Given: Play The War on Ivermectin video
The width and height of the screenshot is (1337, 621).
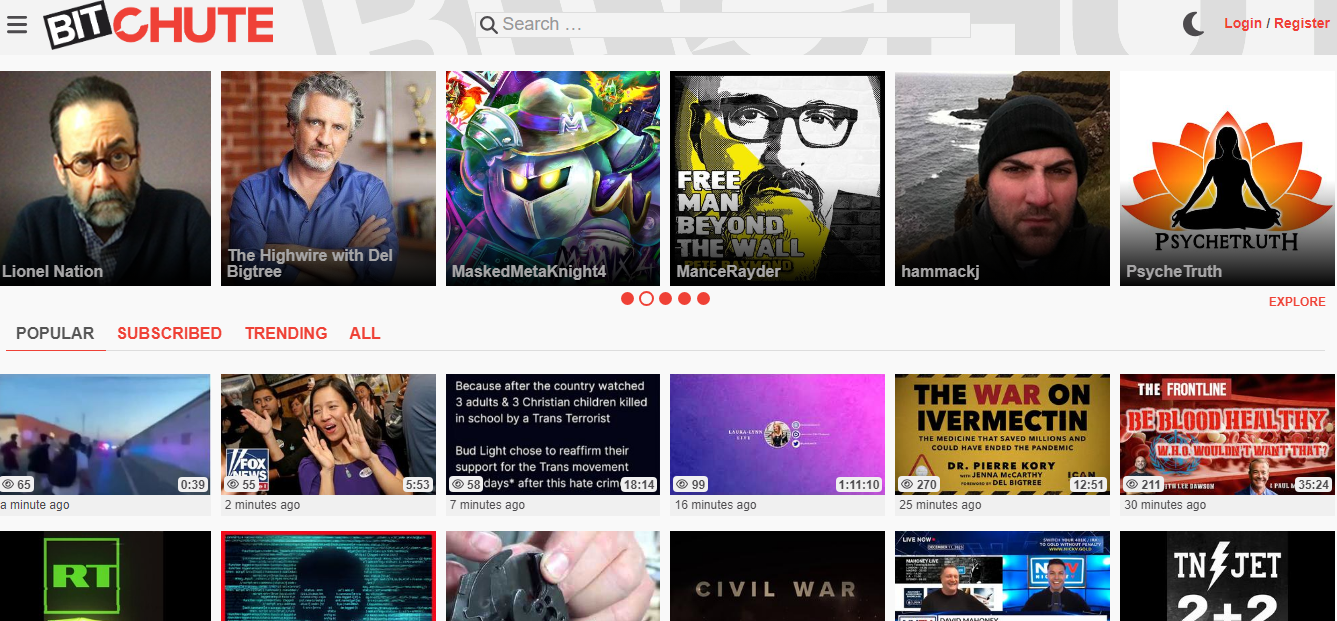Looking at the screenshot, I should click(x=1002, y=434).
